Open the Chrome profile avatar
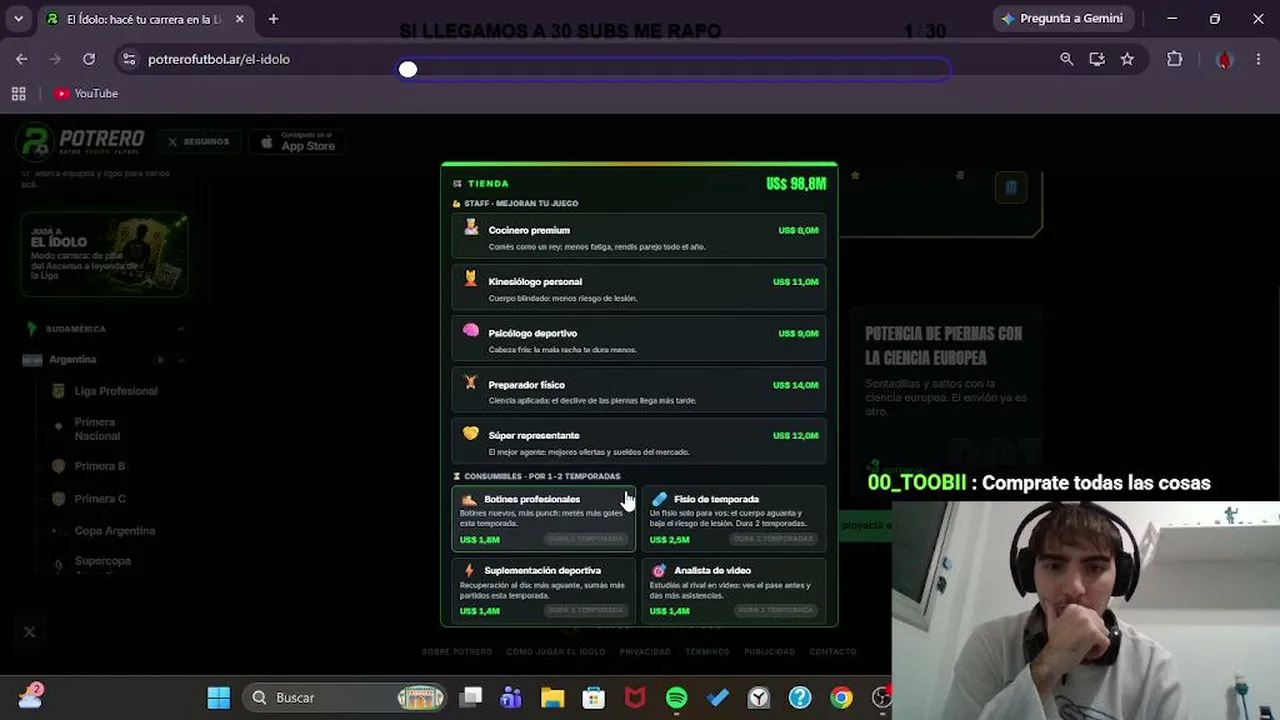This screenshot has height=720, width=1280. tap(1224, 59)
